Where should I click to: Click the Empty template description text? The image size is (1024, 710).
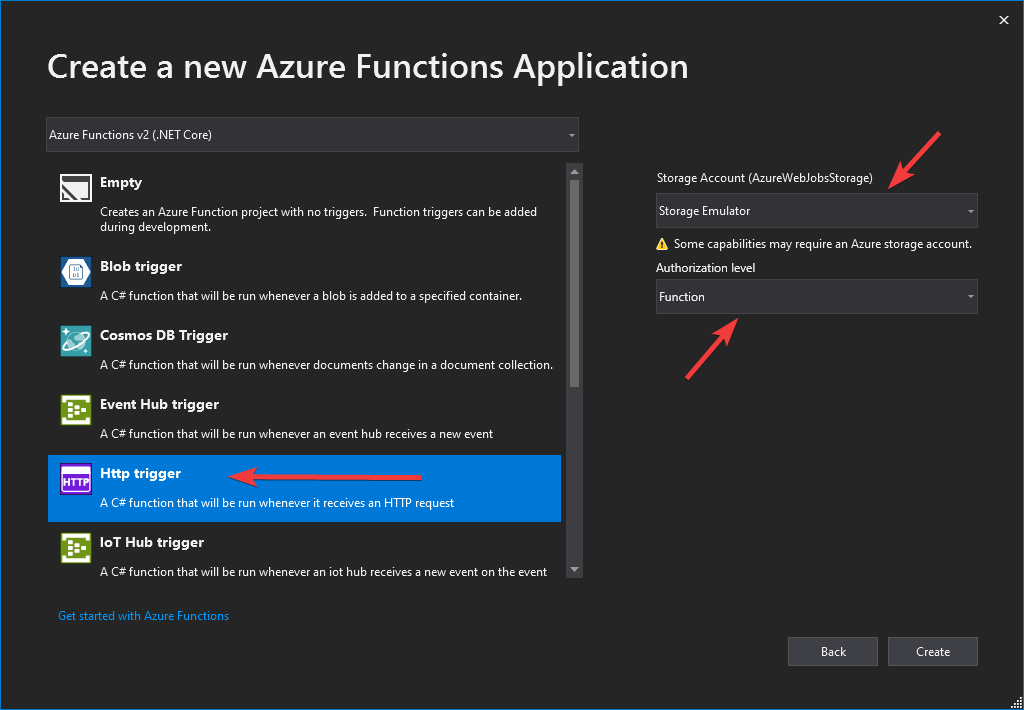click(x=319, y=219)
